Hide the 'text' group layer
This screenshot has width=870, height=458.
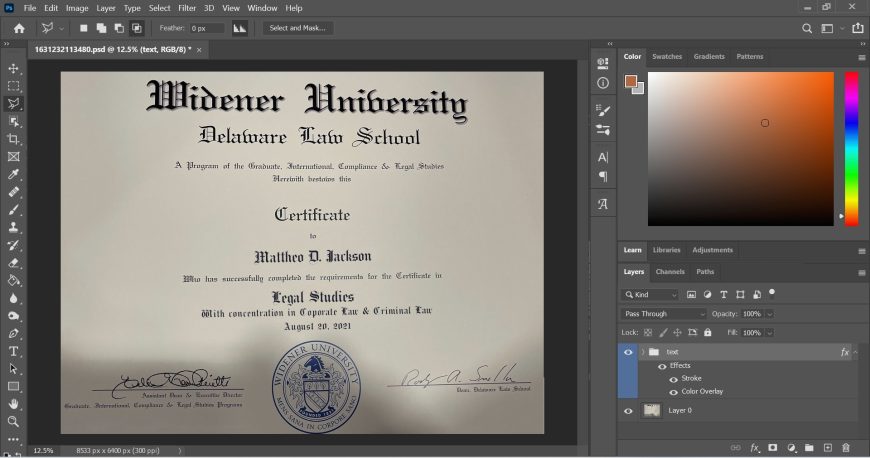[628, 352]
